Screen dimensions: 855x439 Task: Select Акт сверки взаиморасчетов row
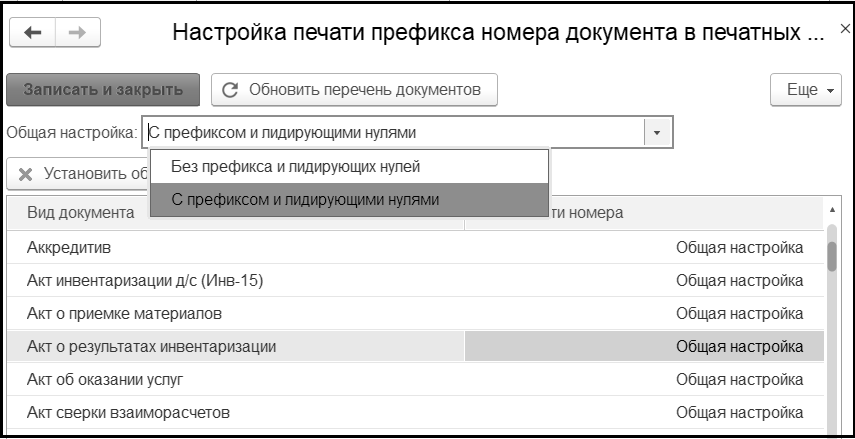click(x=235, y=412)
